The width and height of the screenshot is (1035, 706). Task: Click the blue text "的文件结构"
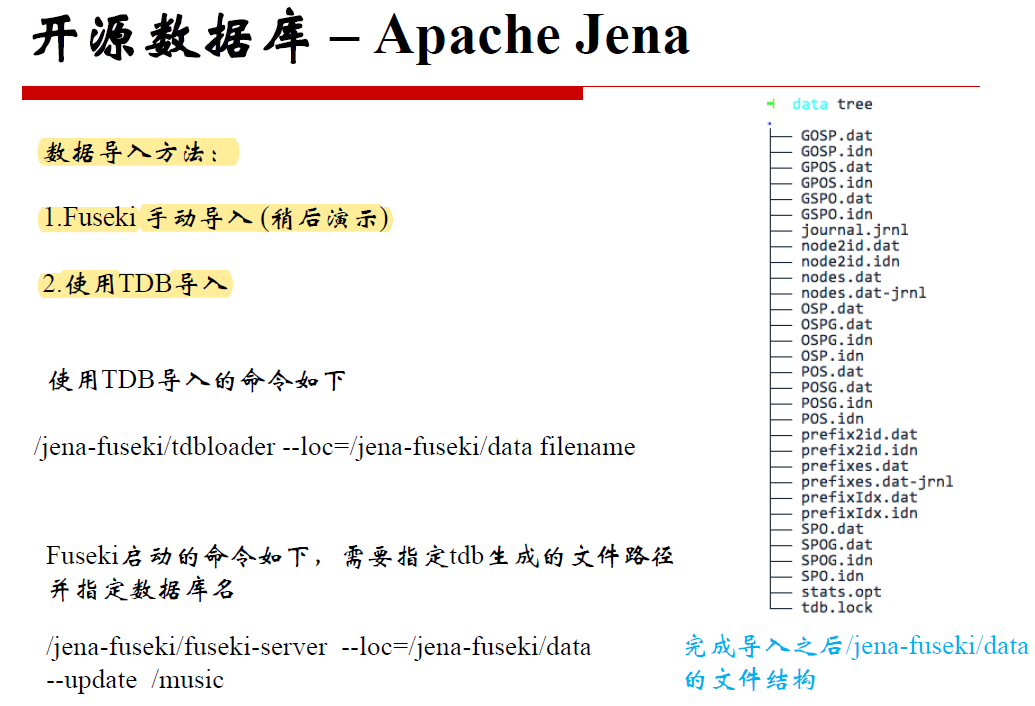(750, 679)
